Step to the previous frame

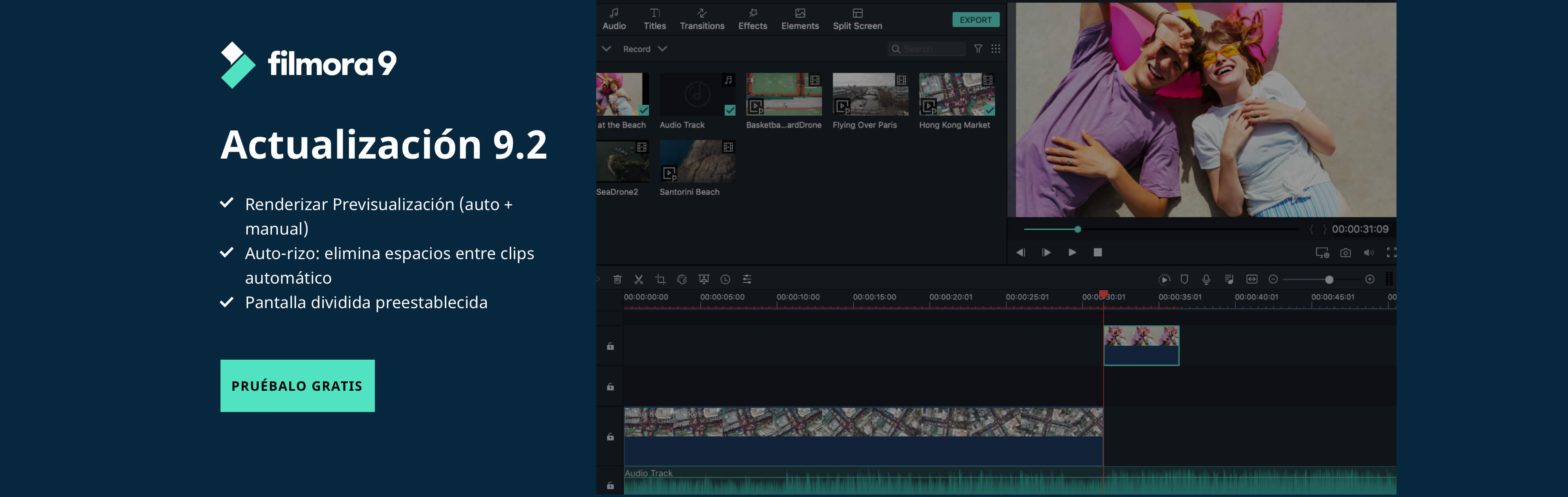(1021, 252)
